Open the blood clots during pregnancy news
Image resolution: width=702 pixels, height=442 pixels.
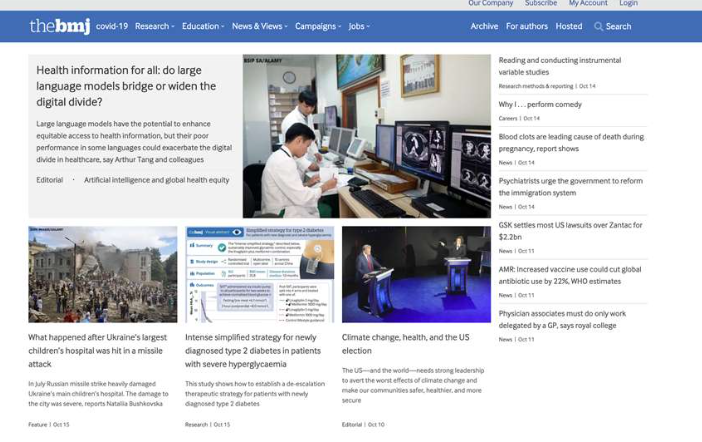pyautogui.click(x=571, y=142)
